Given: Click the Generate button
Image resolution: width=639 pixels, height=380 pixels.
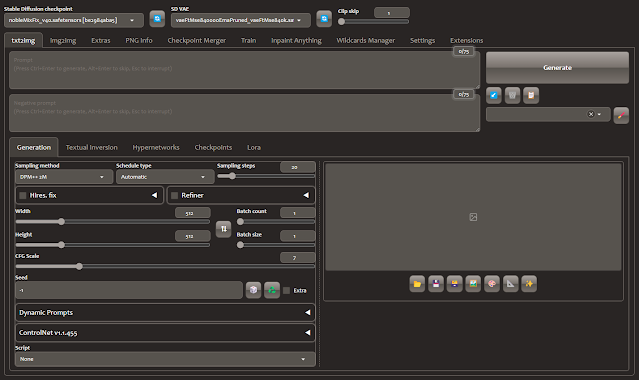Looking at the screenshot, I should pos(557,68).
